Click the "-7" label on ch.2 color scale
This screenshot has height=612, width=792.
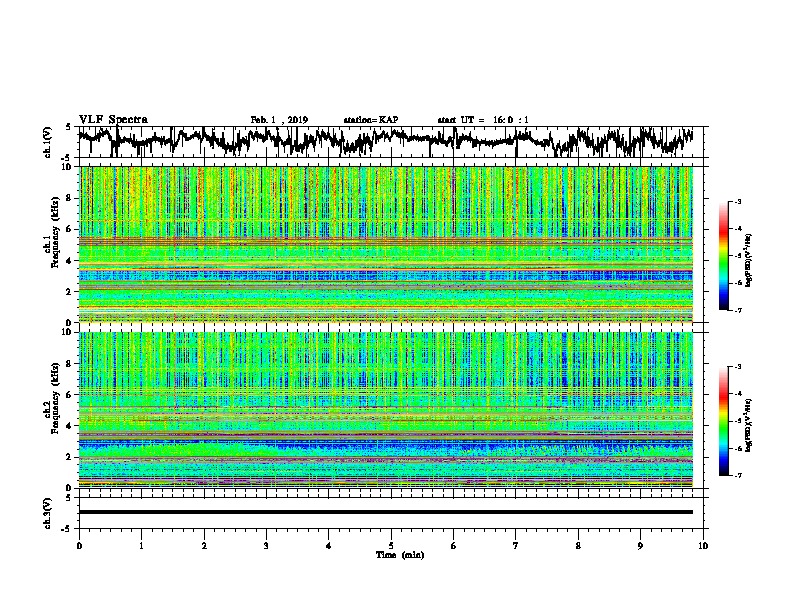click(x=737, y=475)
